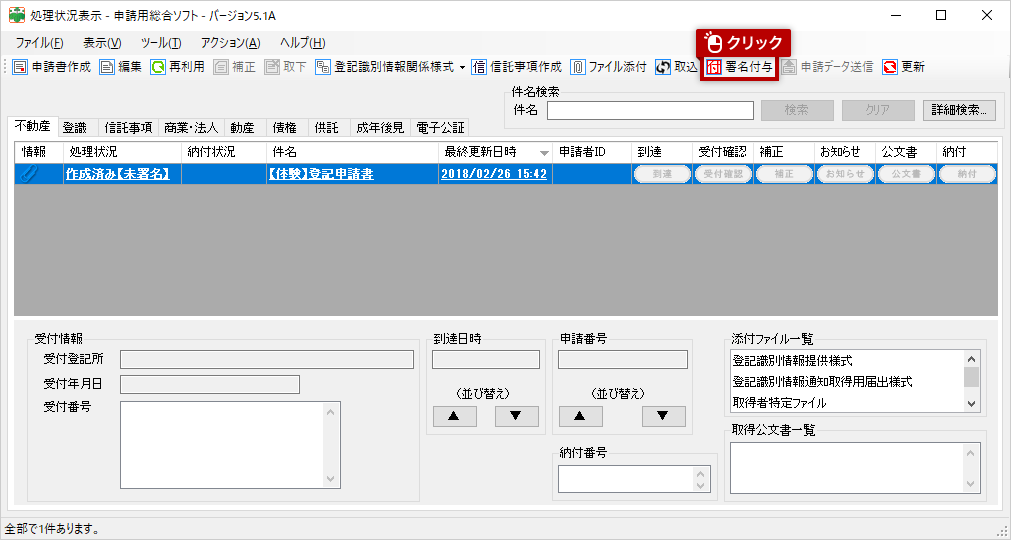Click the 到達 button in the row

pyautogui.click(x=662, y=174)
